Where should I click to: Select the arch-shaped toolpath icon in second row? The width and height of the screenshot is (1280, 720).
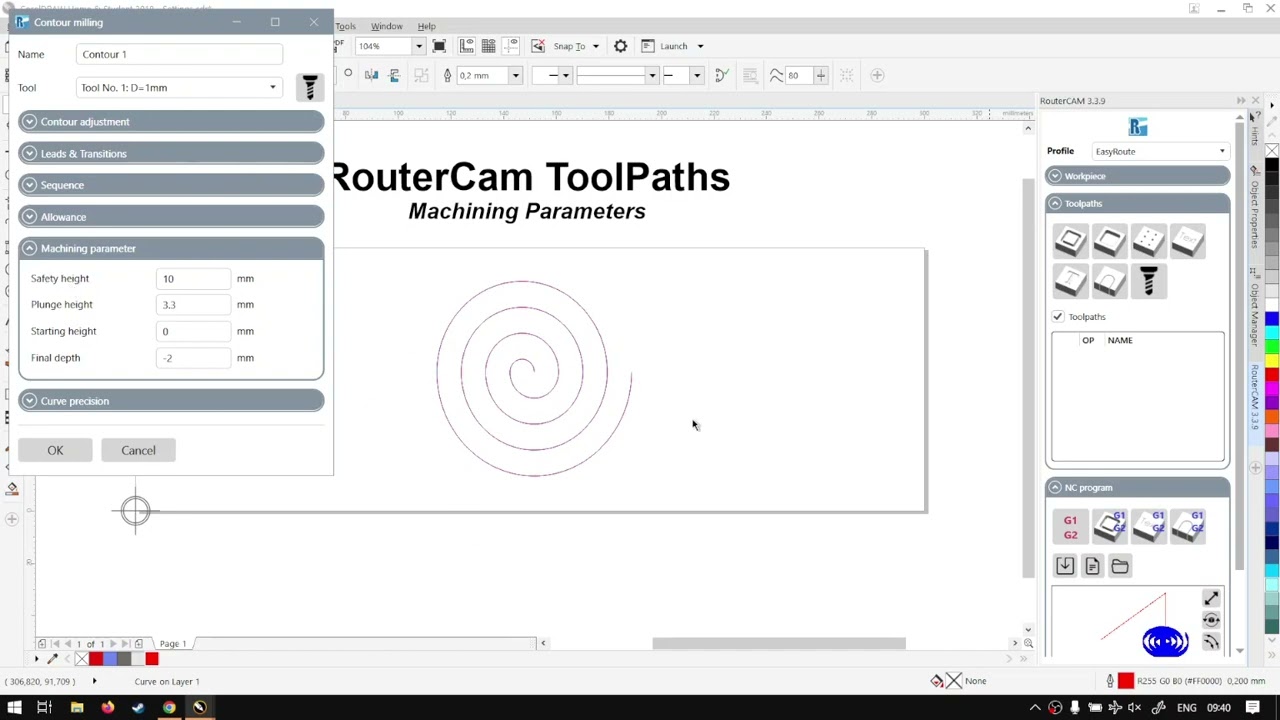[1109, 282]
